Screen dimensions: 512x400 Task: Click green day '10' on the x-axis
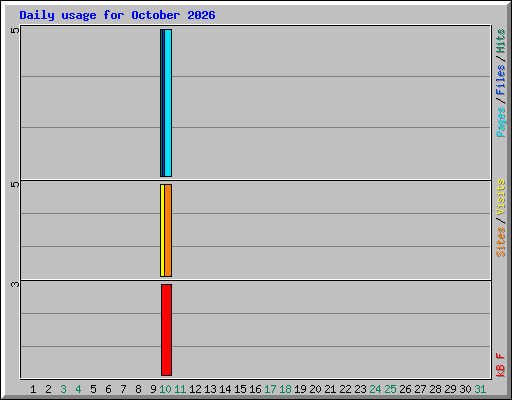coord(165,389)
